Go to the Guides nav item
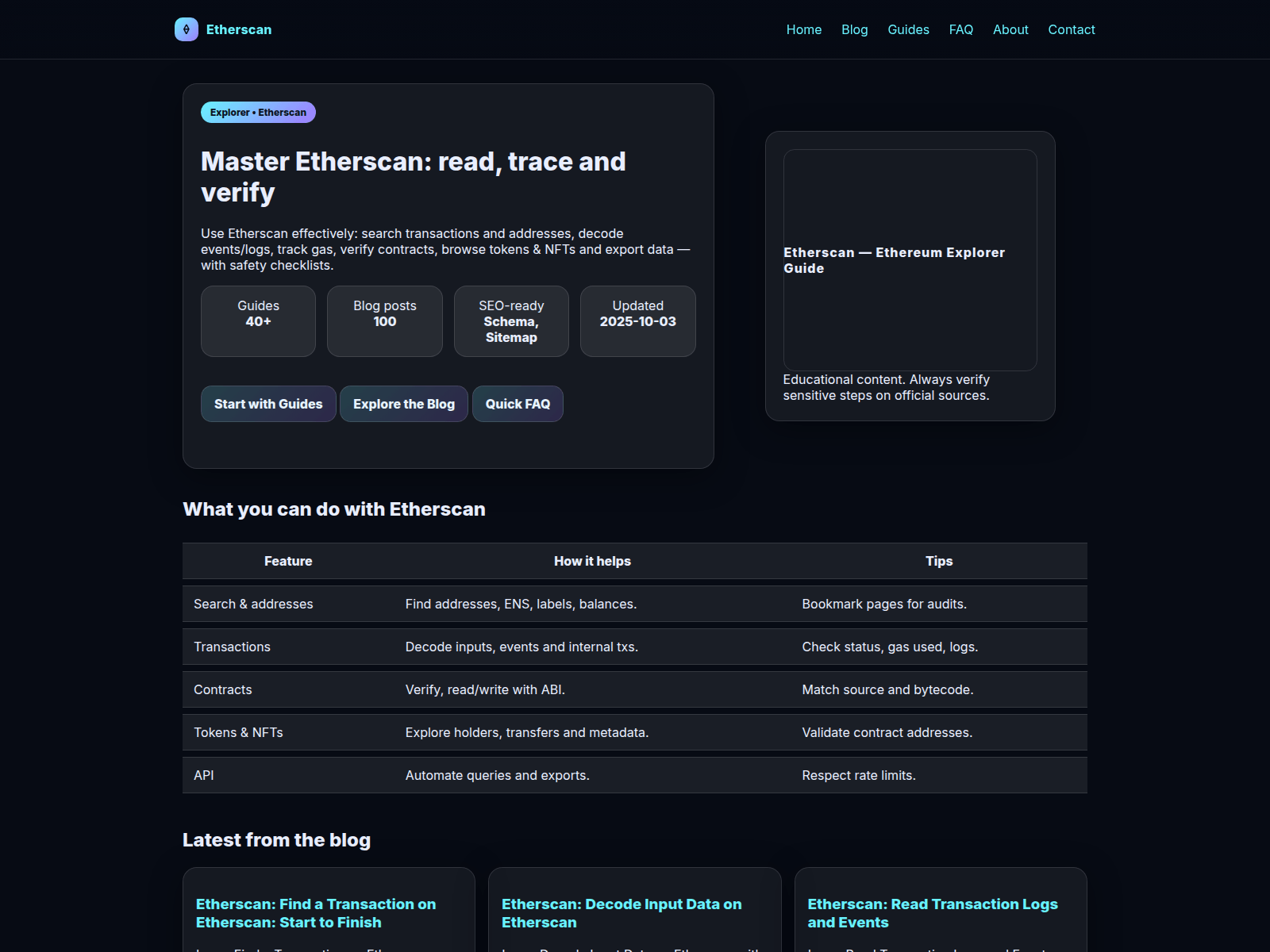Viewport: 1270px width, 952px height. (908, 29)
